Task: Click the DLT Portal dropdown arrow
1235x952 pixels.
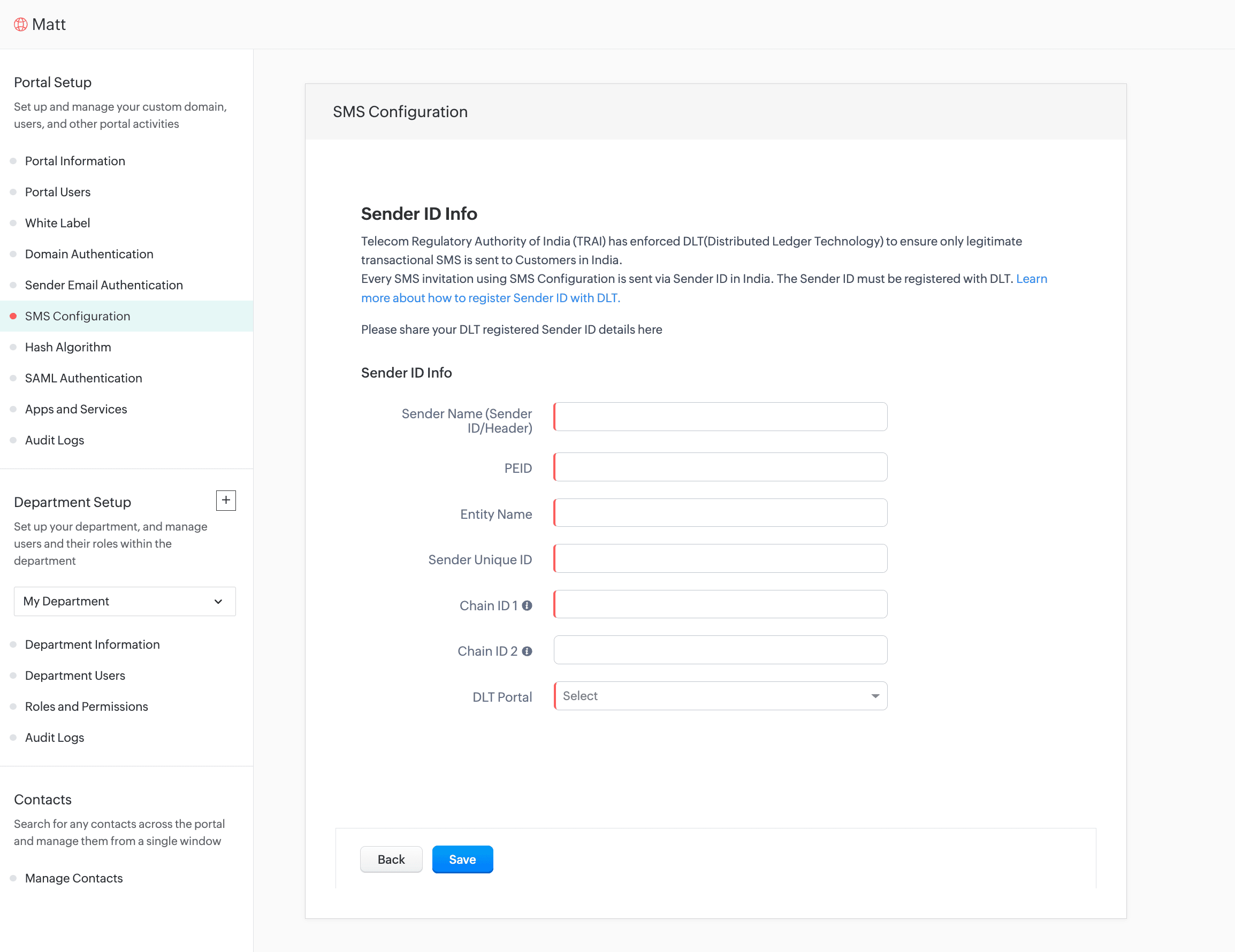Action: tap(875, 696)
